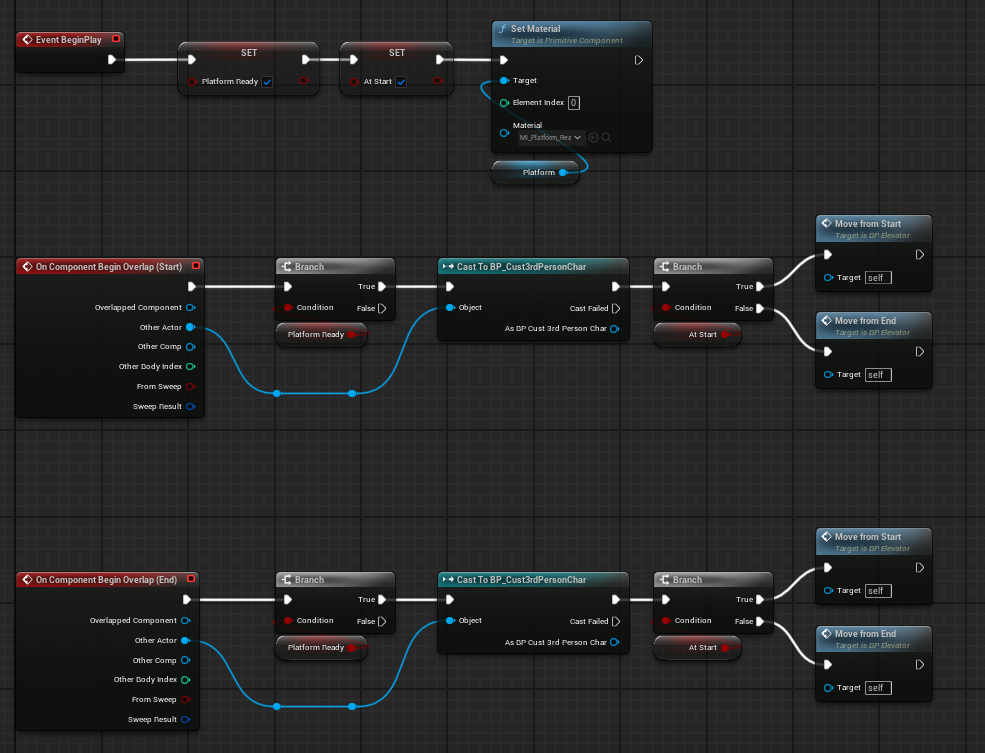This screenshot has width=985, height=753.
Task: Click browse-to-asset magnifier icon beside Material
Action: pos(606,138)
